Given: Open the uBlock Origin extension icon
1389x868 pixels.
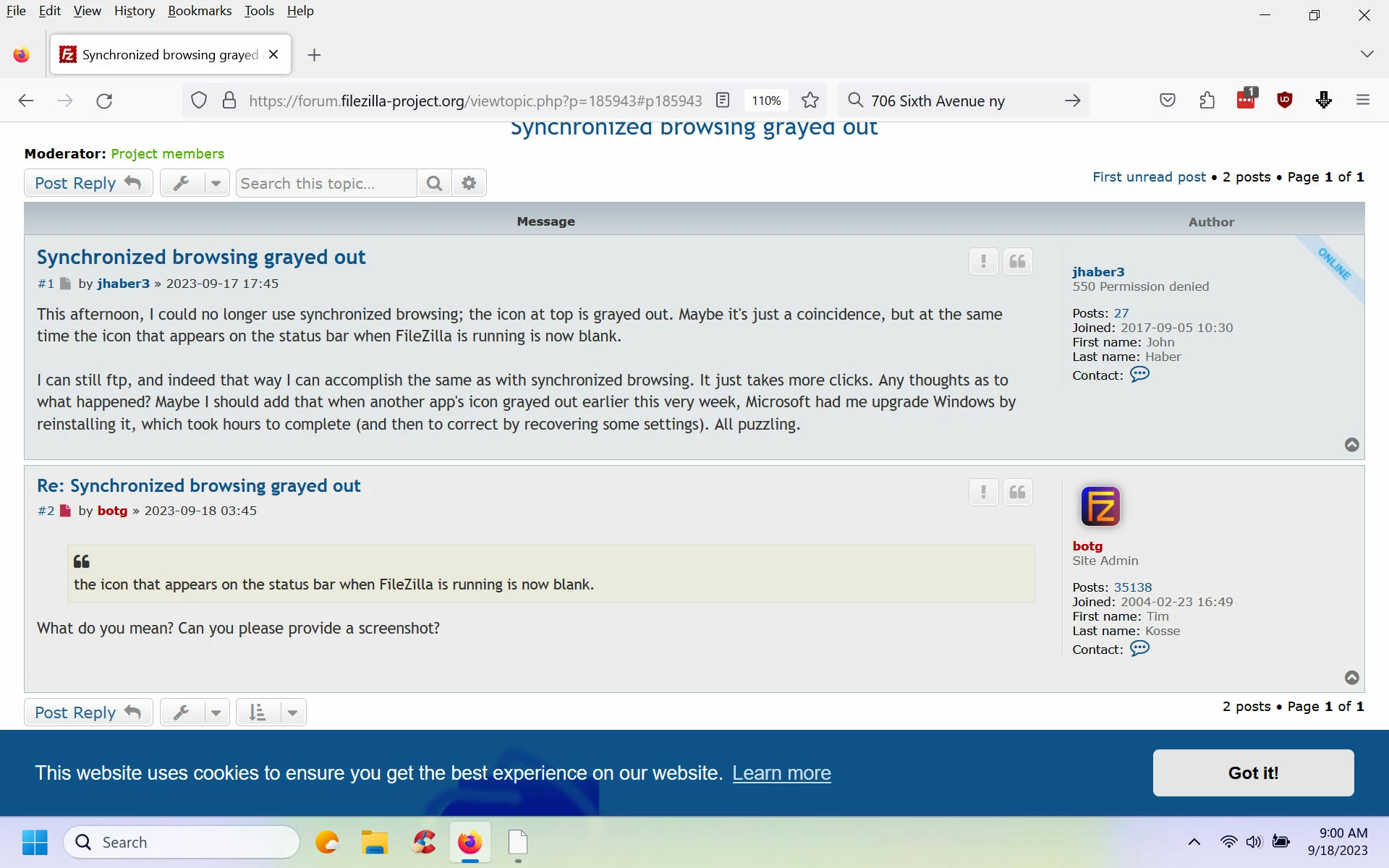Looking at the screenshot, I should click(x=1285, y=101).
